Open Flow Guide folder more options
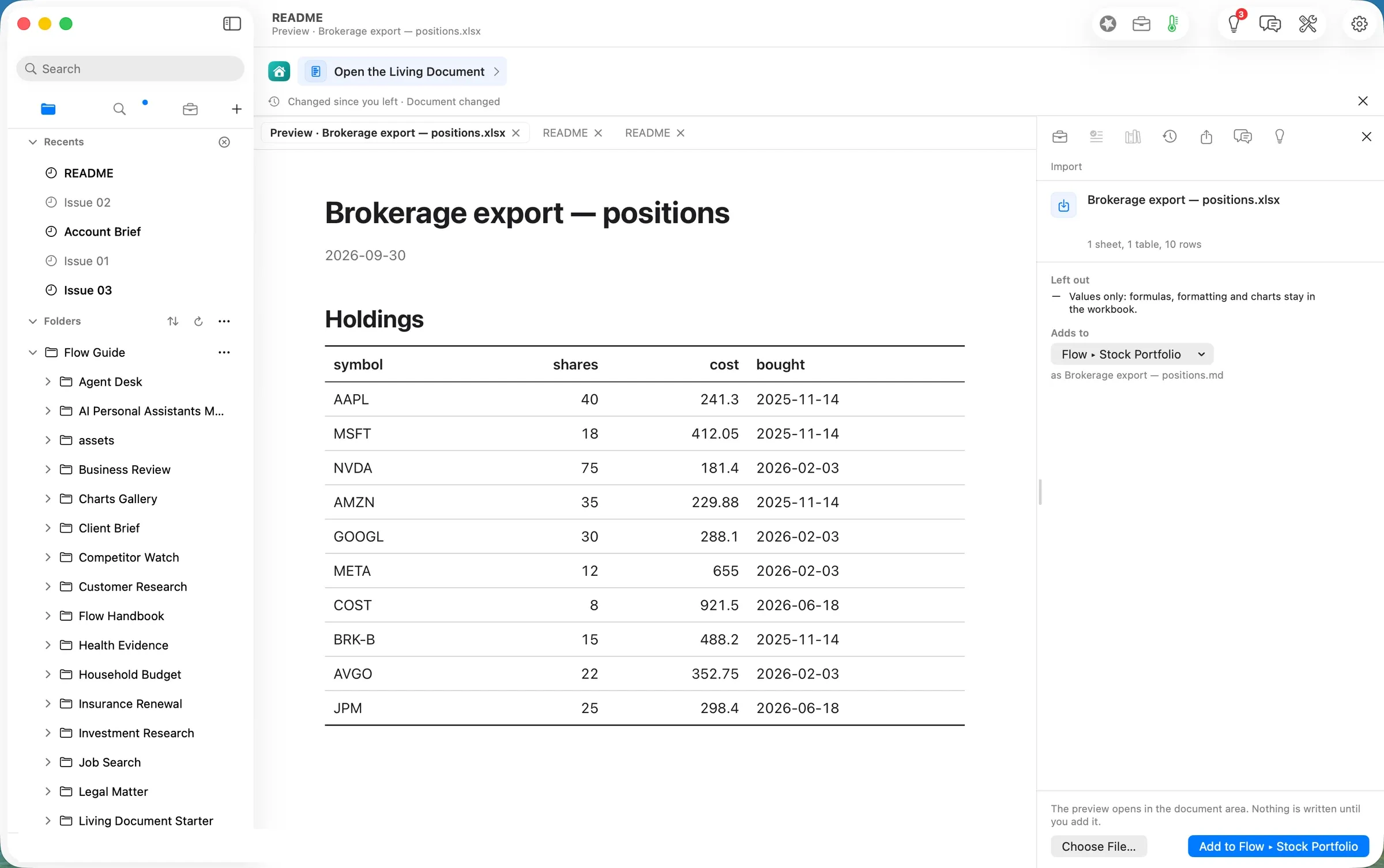Screen dimensions: 1384x868 coord(224,352)
